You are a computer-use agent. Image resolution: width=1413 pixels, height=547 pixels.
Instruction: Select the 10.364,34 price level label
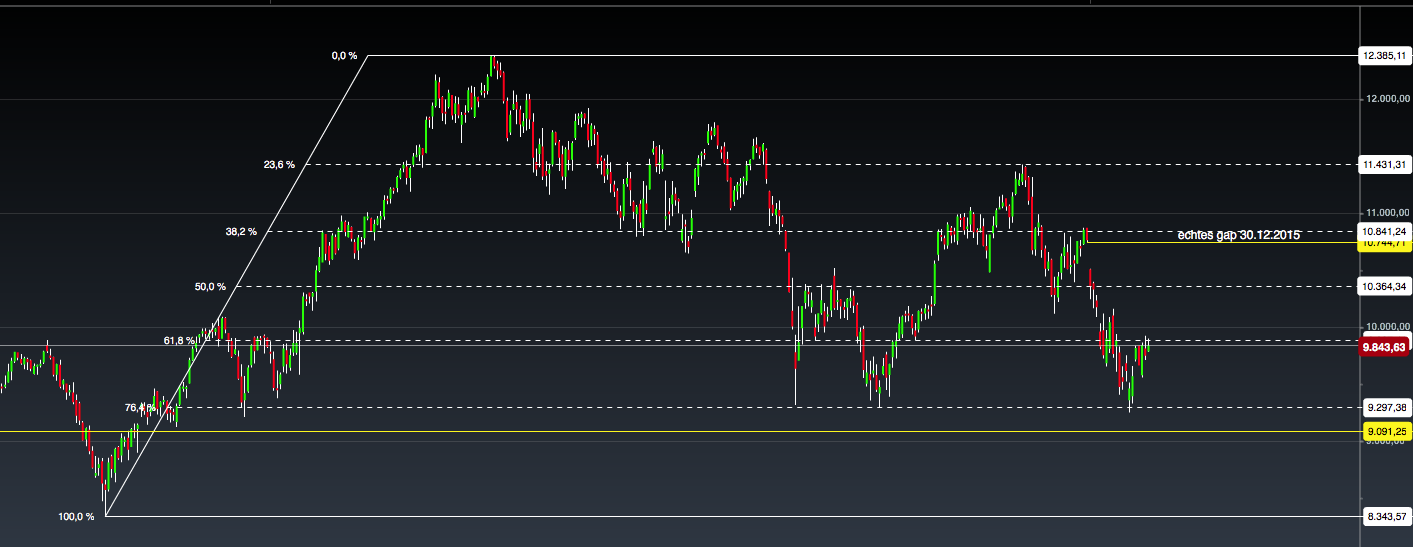[1384, 287]
